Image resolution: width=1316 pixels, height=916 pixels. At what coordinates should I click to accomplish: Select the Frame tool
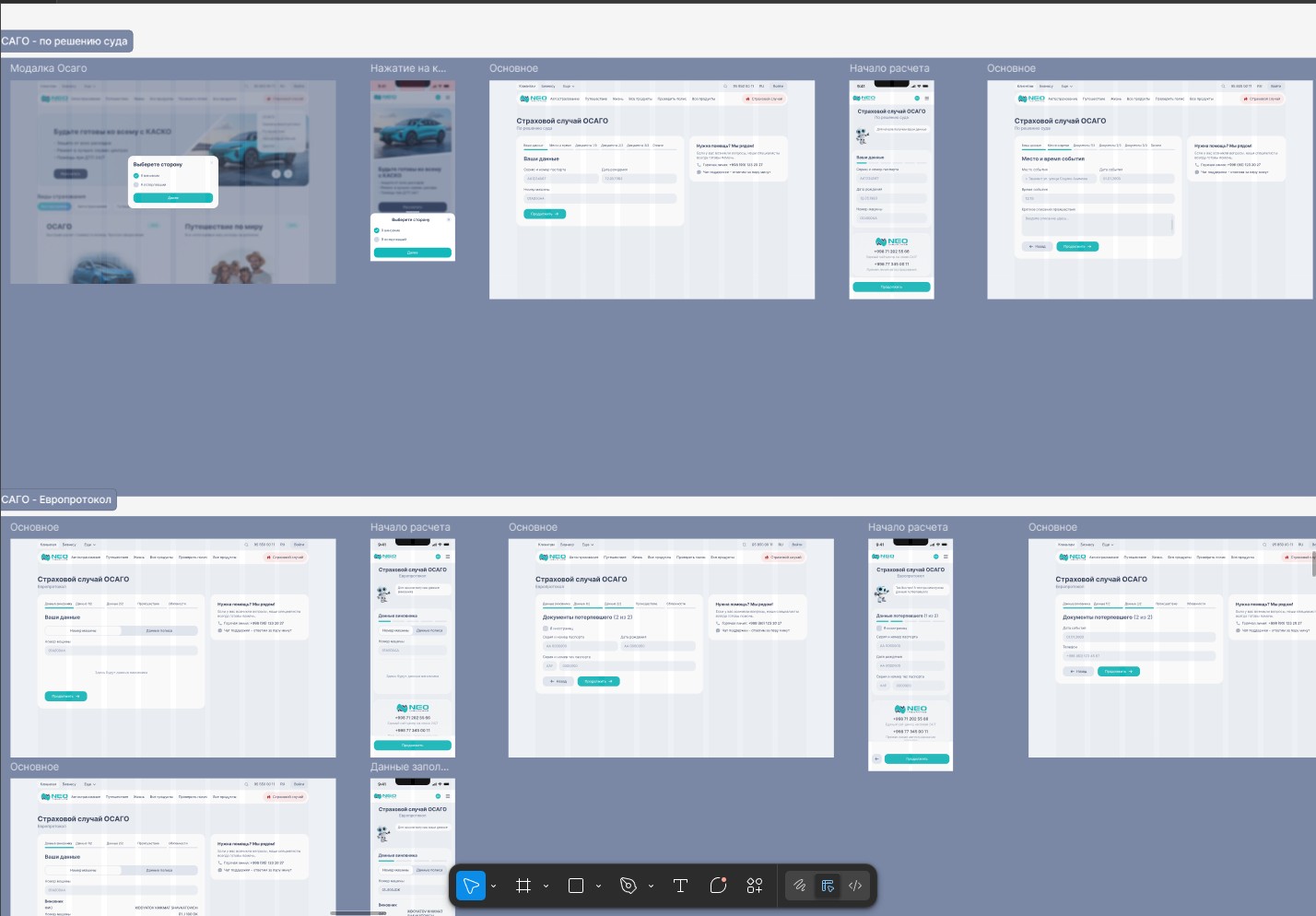(x=523, y=886)
